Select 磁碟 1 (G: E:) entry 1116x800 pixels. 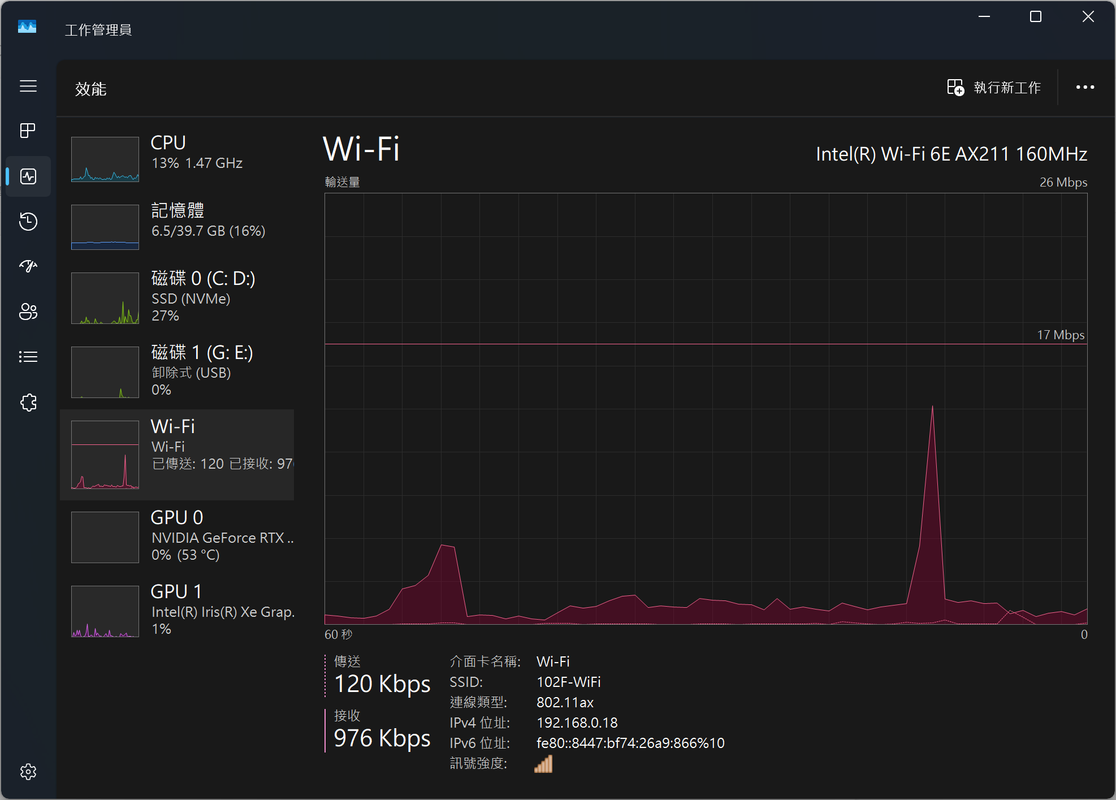(x=177, y=372)
